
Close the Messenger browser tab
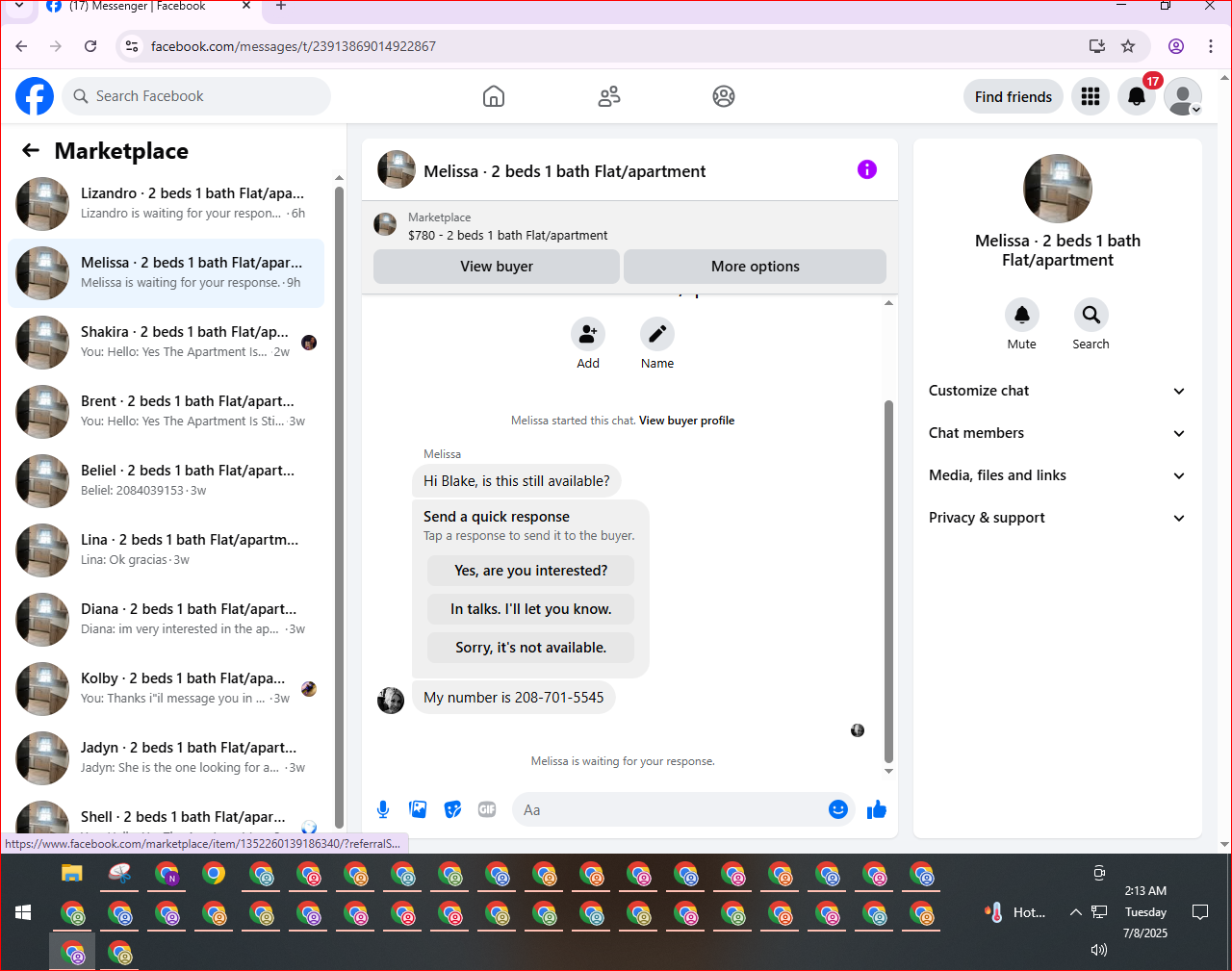[245, 6]
